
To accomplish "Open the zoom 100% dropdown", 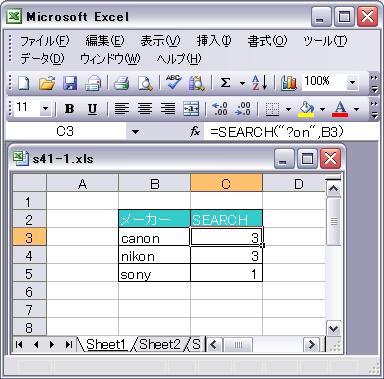I will click(352, 82).
